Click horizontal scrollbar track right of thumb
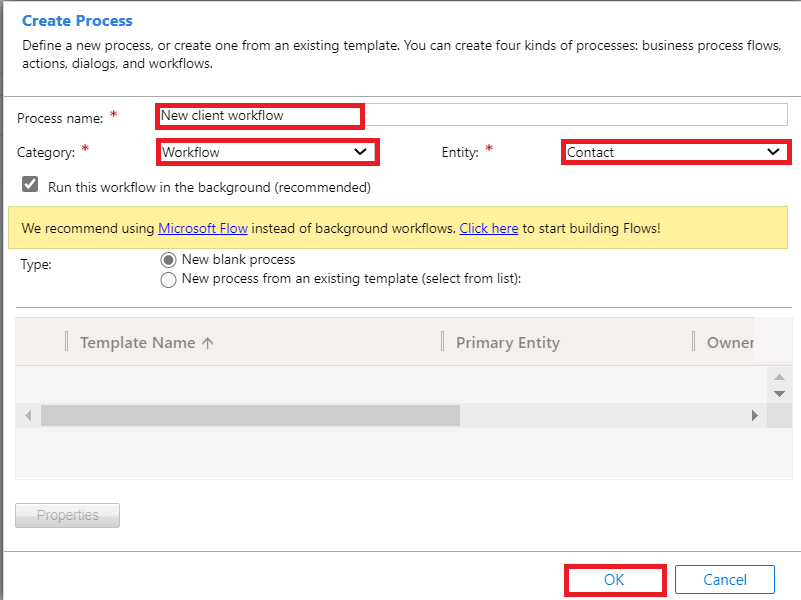 tap(600, 415)
